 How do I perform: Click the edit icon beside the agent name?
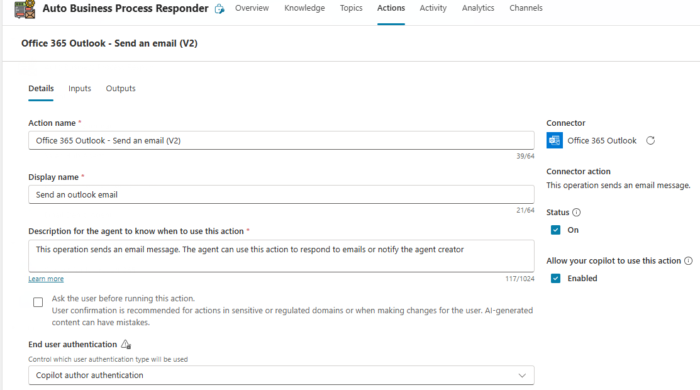pyautogui.click(x=219, y=9)
